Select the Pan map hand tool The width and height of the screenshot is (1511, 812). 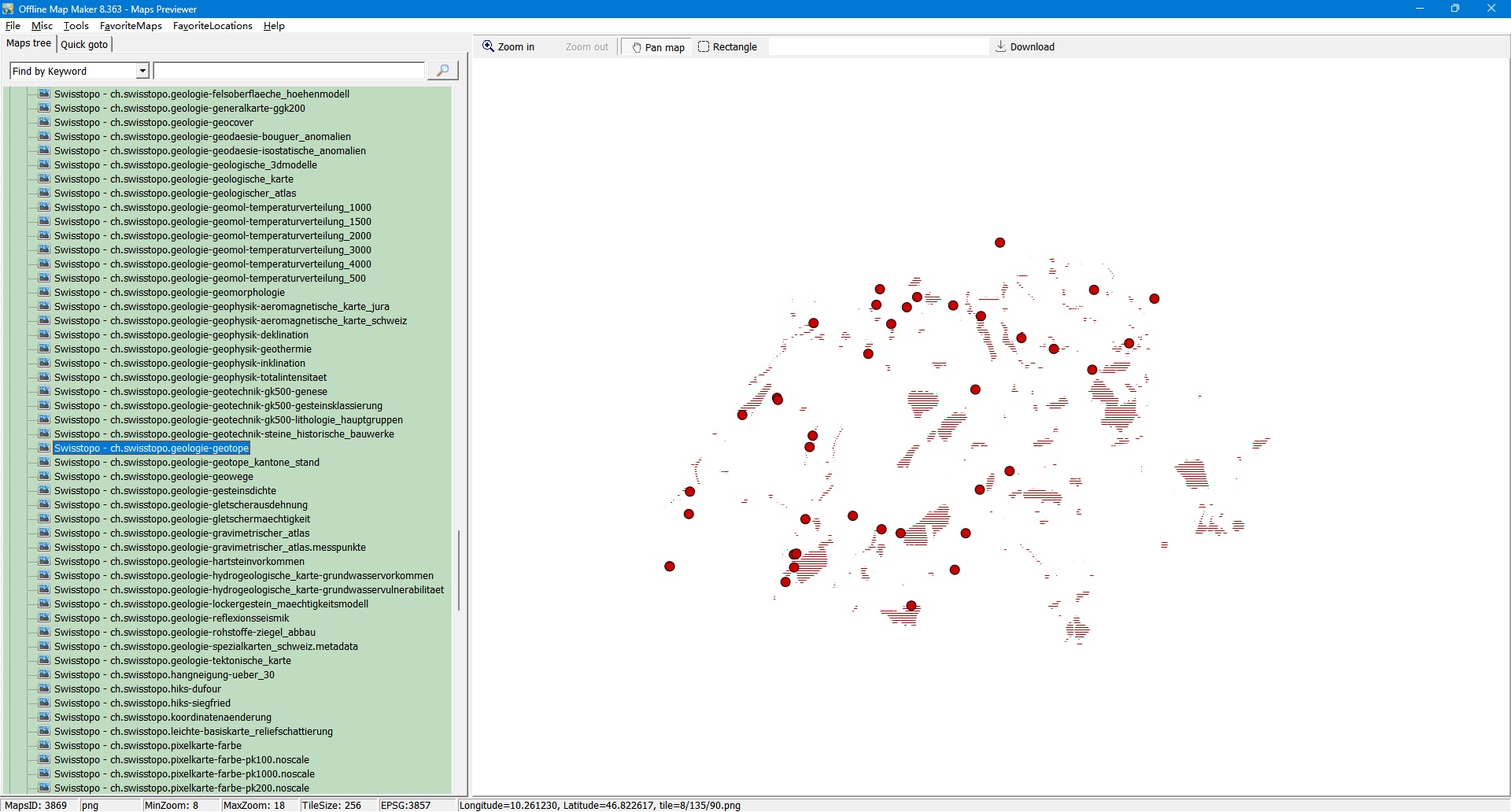[657, 47]
